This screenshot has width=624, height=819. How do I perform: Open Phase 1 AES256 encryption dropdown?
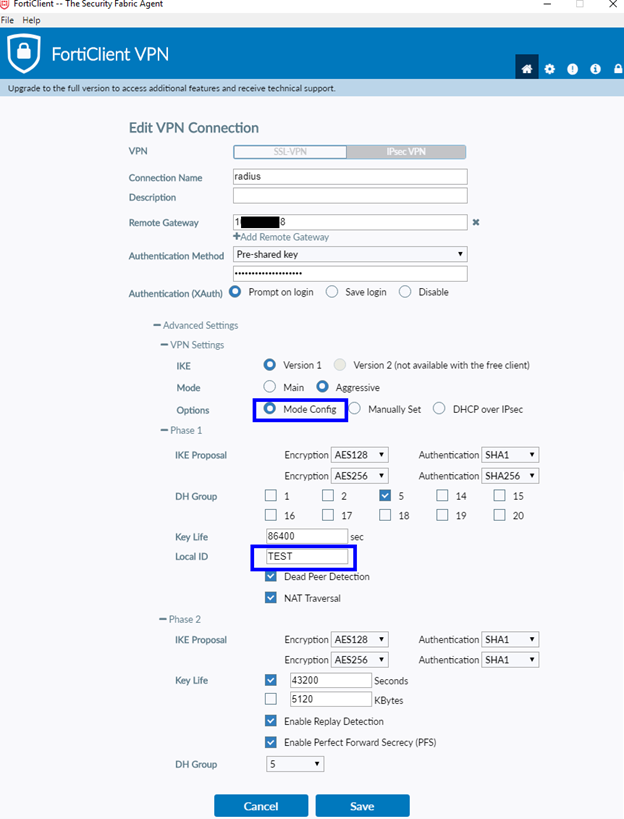(x=359, y=476)
